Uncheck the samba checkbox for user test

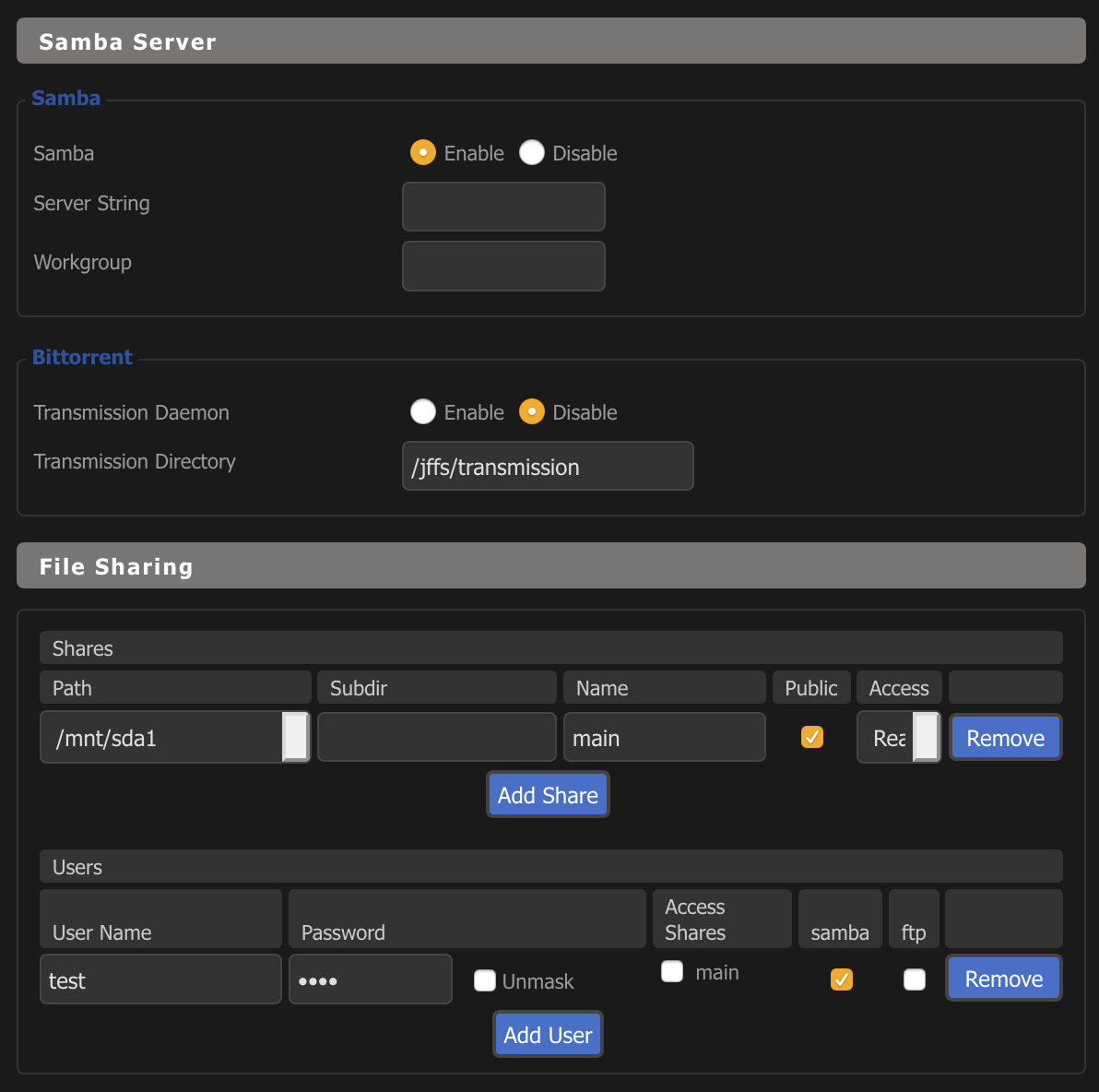tap(842, 979)
